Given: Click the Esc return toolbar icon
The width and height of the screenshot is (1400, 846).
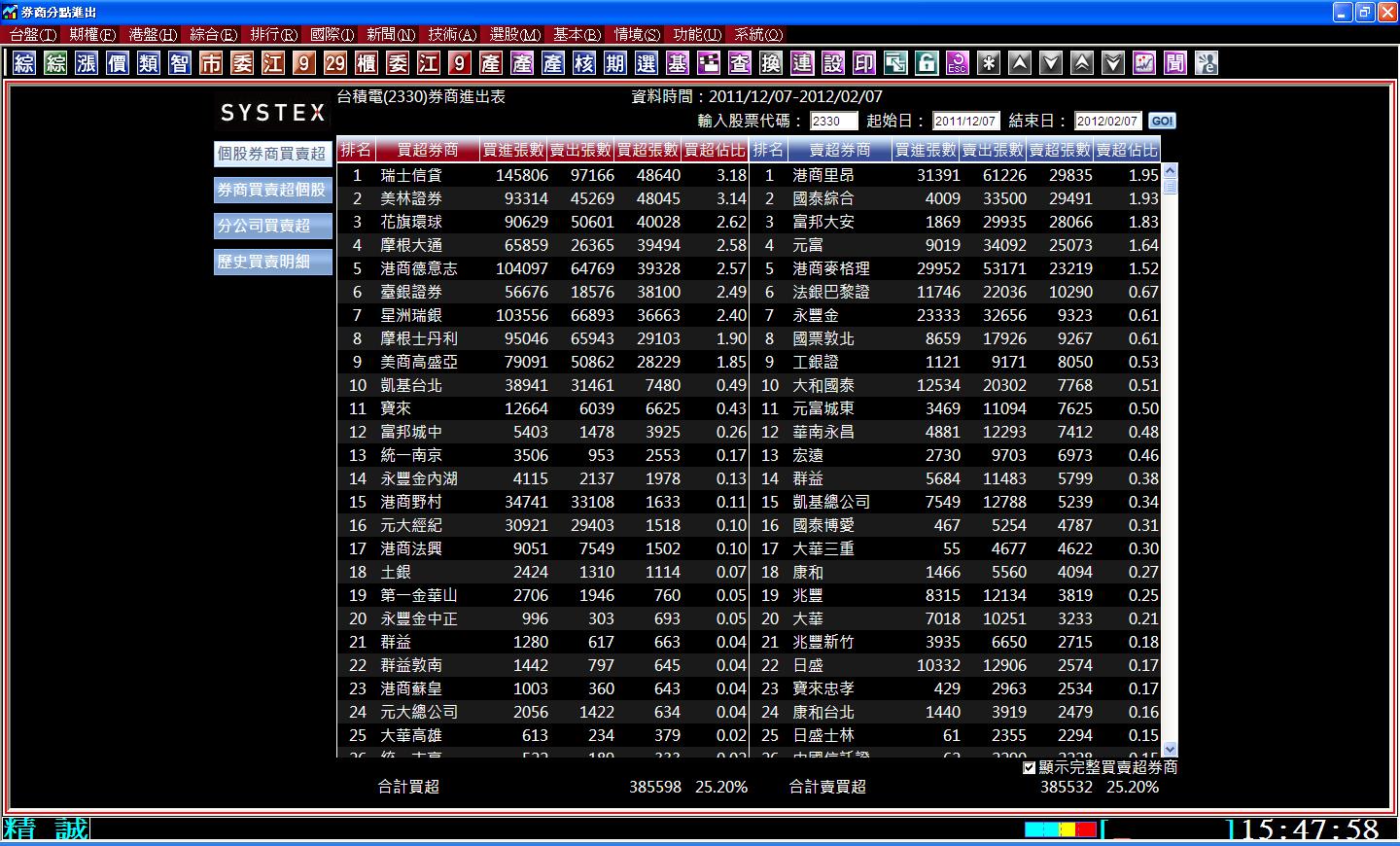Looking at the screenshot, I should (958, 63).
